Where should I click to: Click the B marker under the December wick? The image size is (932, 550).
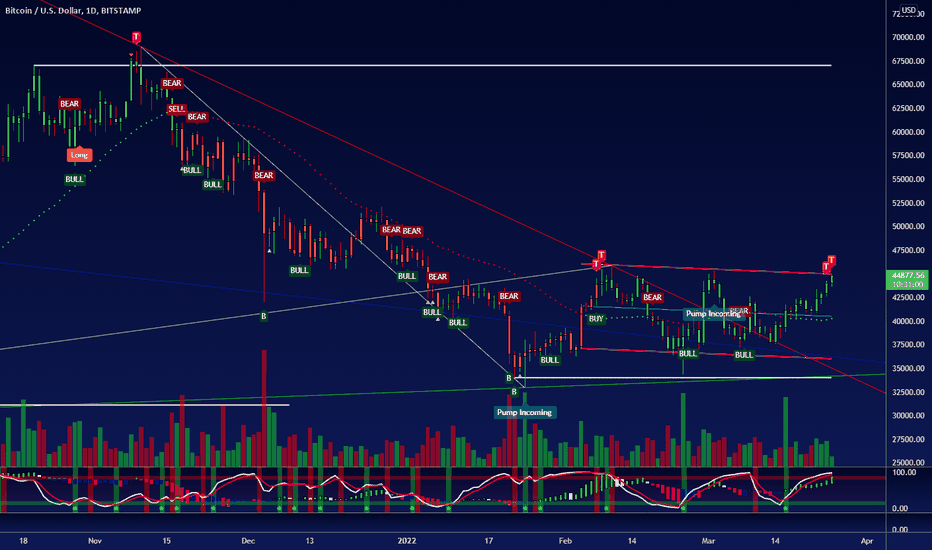[x=264, y=316]
